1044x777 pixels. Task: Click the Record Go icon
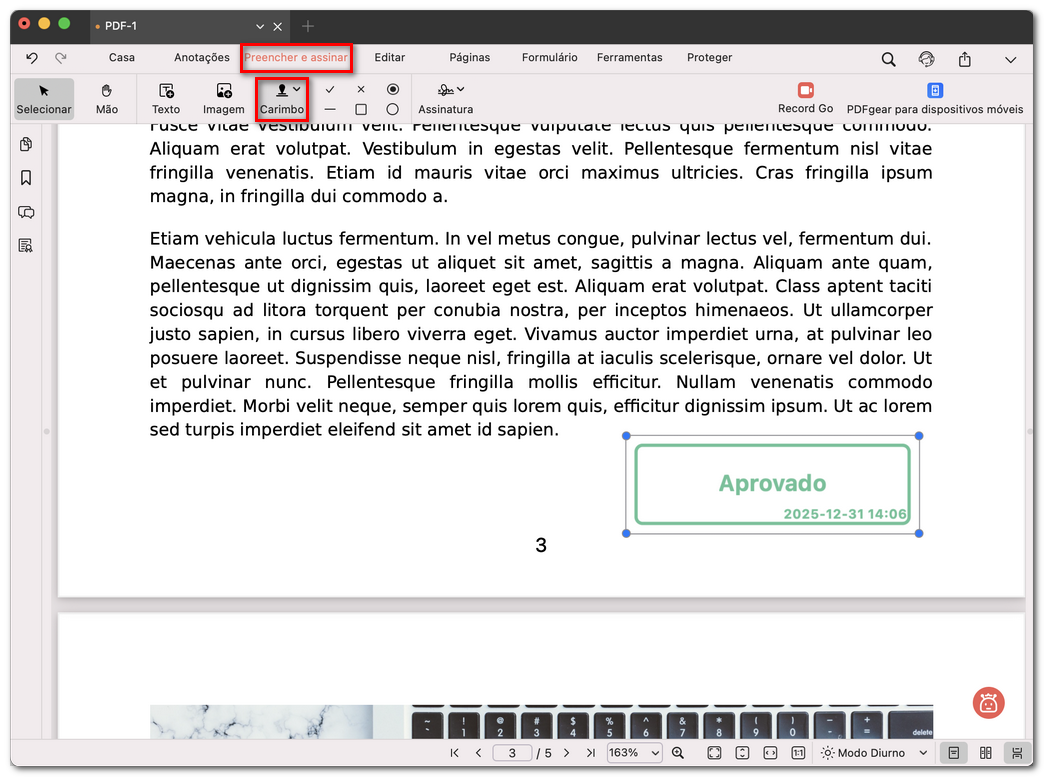[x=804, y=88]
